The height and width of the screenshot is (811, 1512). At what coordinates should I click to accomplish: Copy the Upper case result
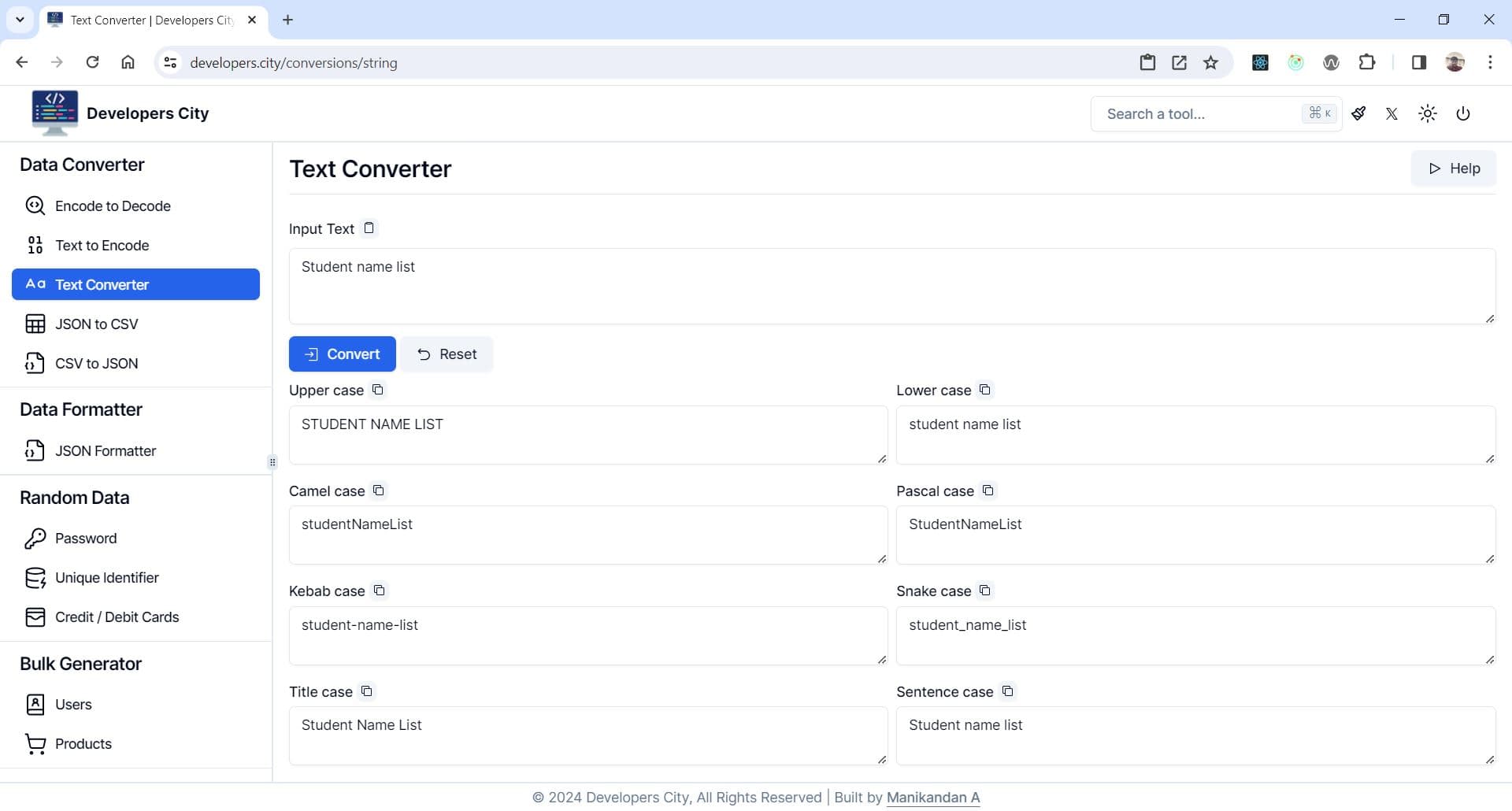(x=378, y=390)
